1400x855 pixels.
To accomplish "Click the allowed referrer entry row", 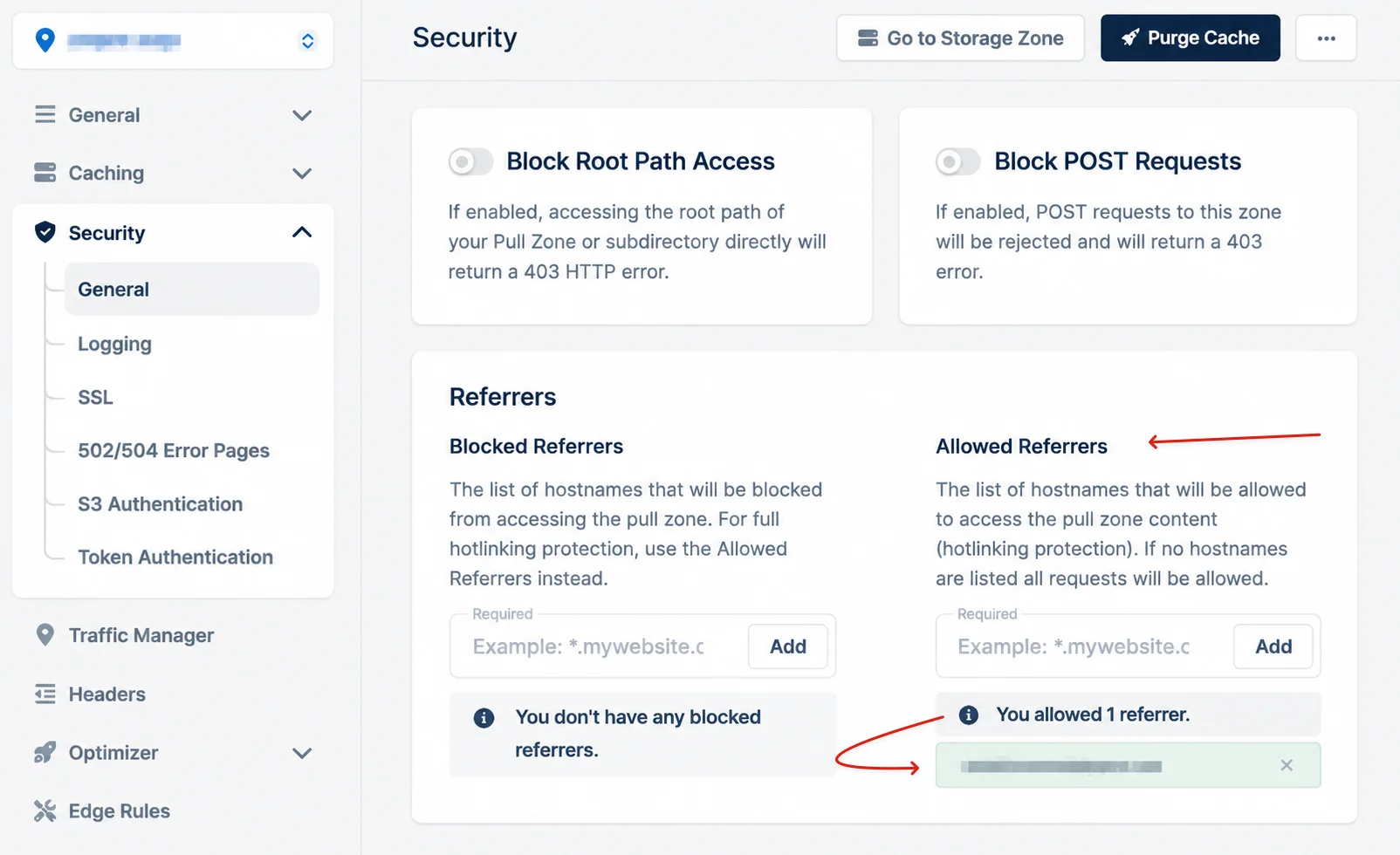I will tap(1128, 765).
